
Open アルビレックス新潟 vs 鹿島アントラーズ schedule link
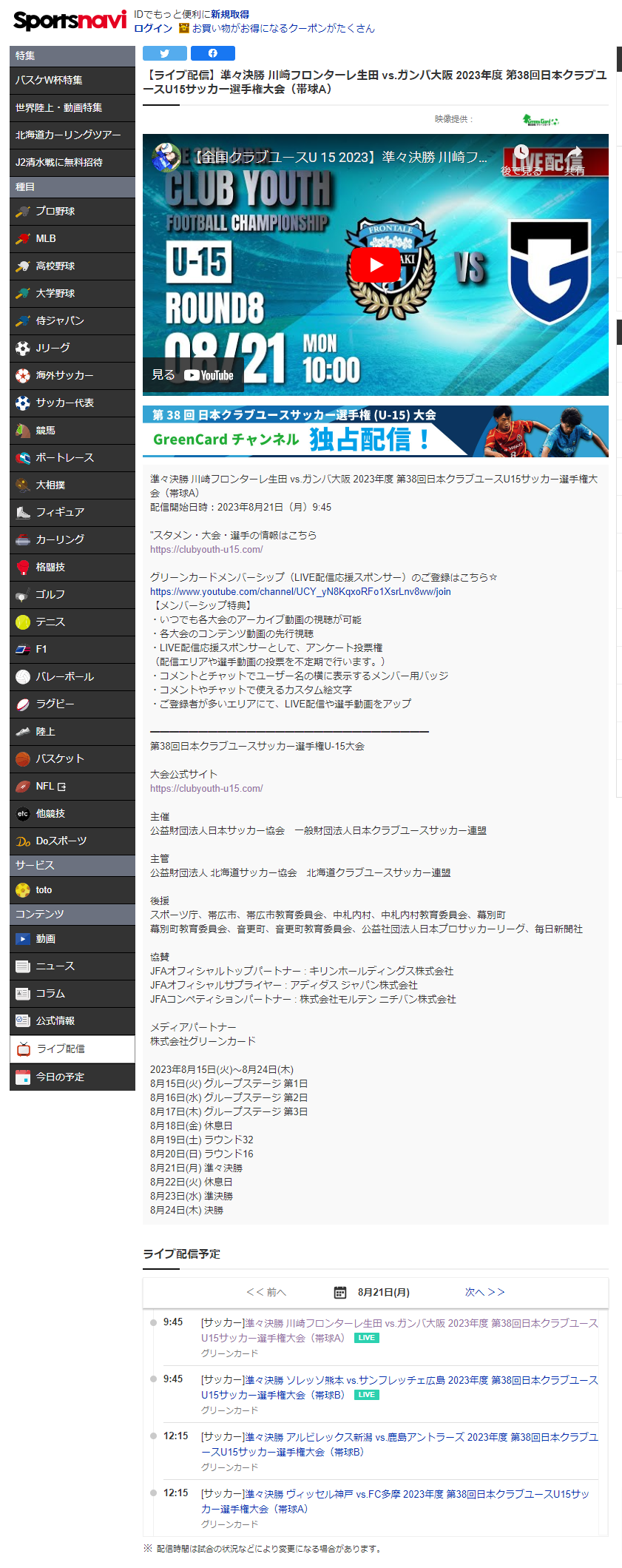pos(399,1444)
